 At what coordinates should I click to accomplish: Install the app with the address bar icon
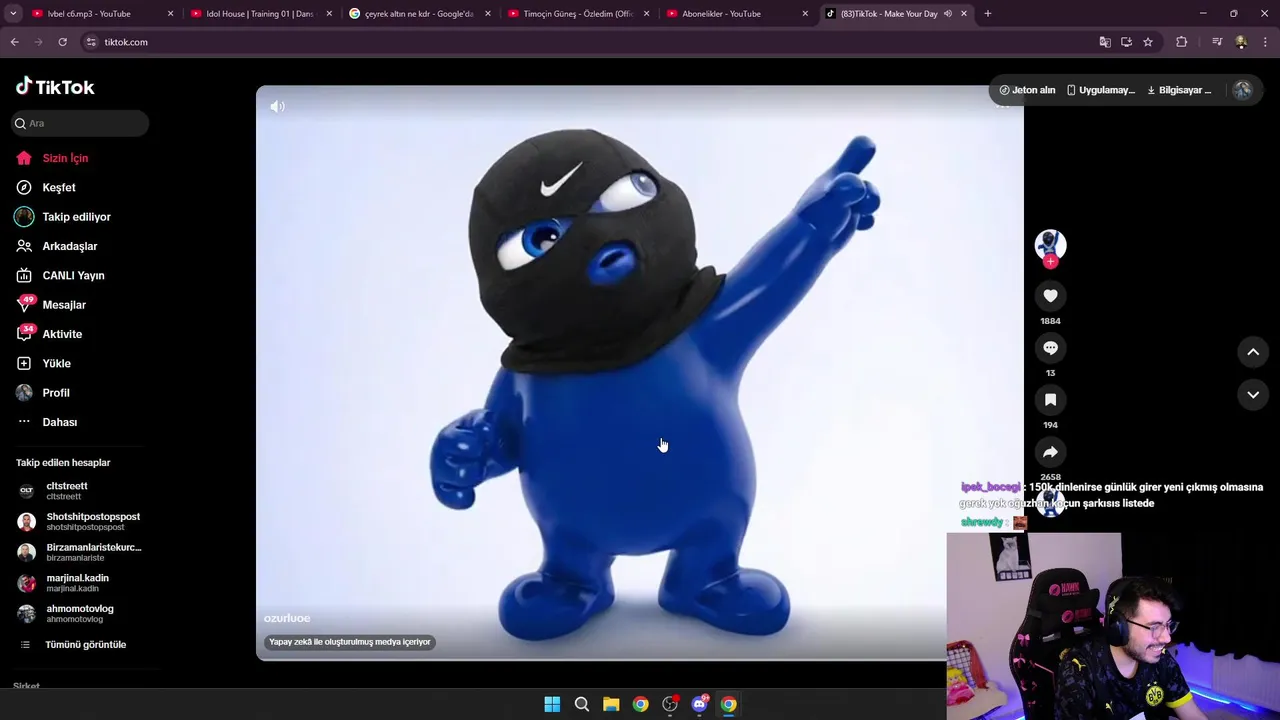[x=1126, y=42]
